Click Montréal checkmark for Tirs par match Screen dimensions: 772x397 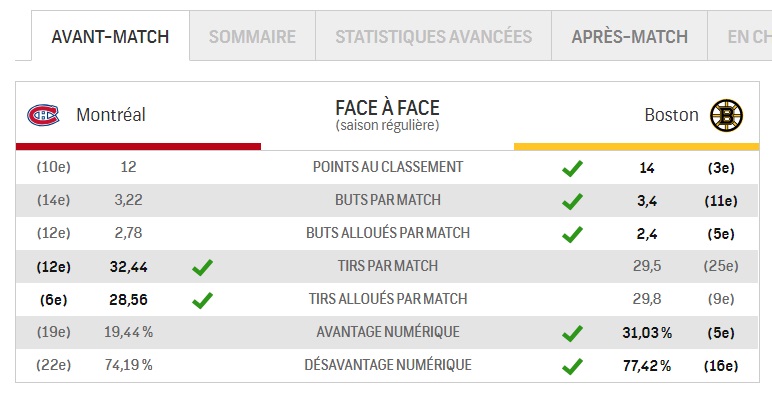point(202,267)
